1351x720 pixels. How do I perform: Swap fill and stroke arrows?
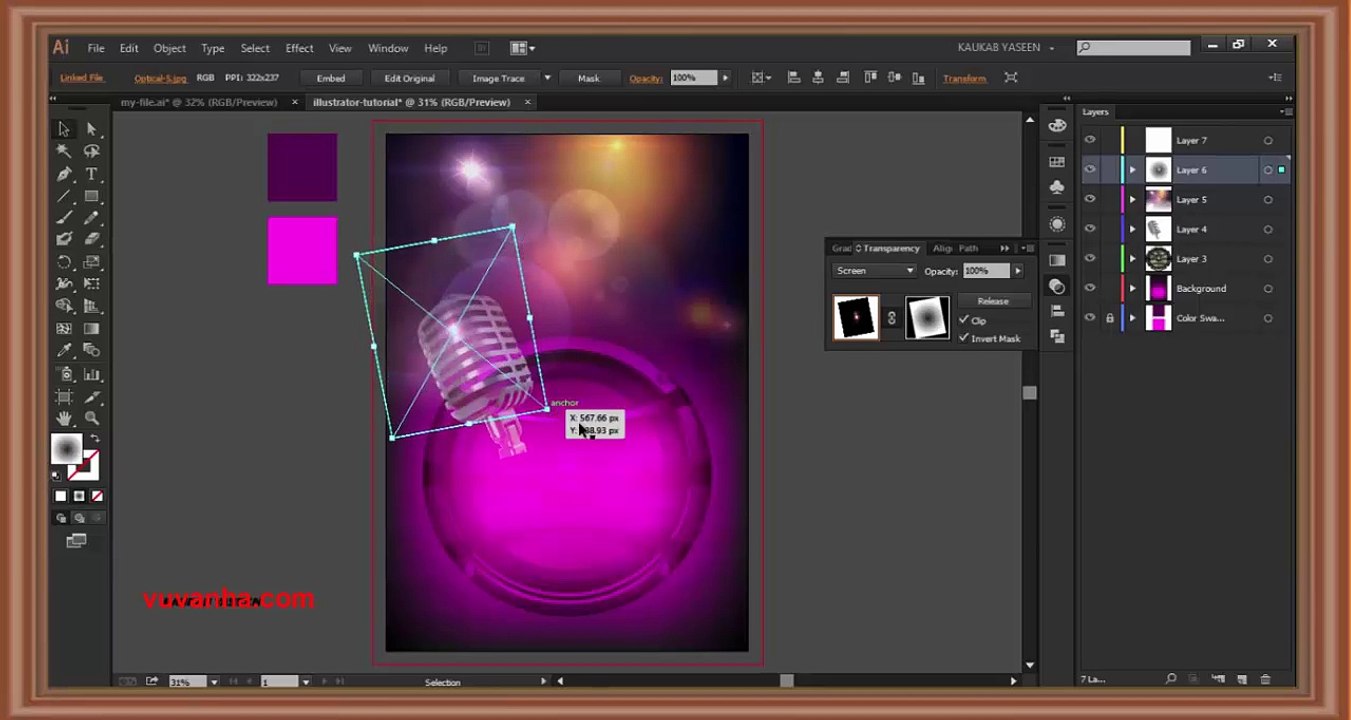click(95, 439)
